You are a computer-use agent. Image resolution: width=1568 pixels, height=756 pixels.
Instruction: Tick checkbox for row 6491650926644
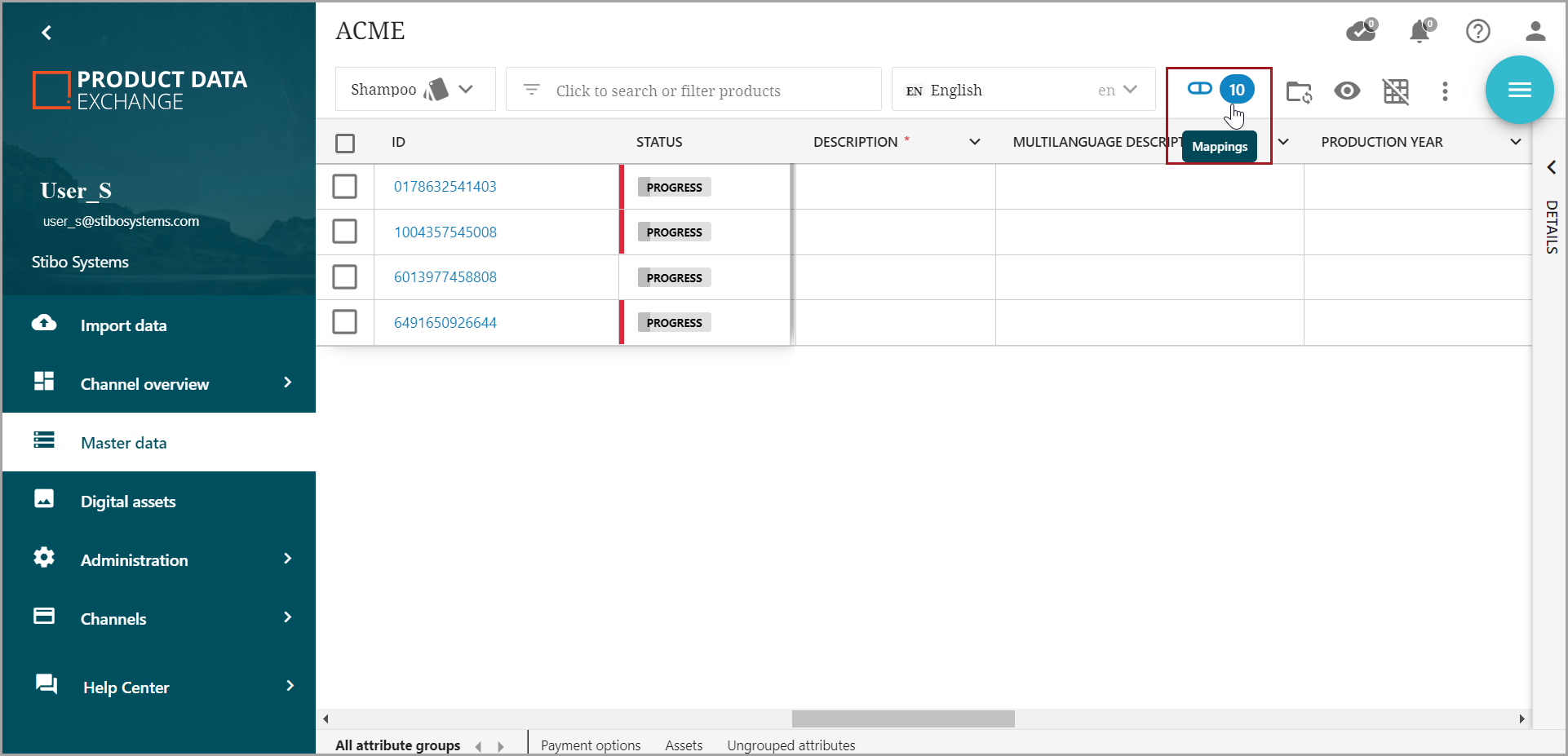click(x=345, y=322)
